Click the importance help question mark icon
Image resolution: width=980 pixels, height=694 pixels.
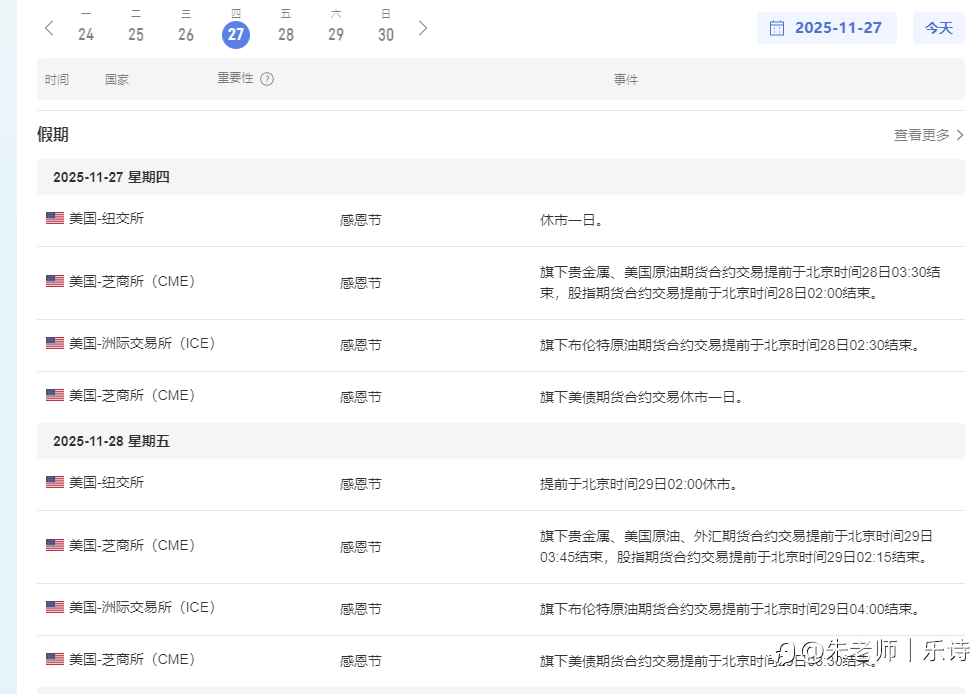point(267,79)
